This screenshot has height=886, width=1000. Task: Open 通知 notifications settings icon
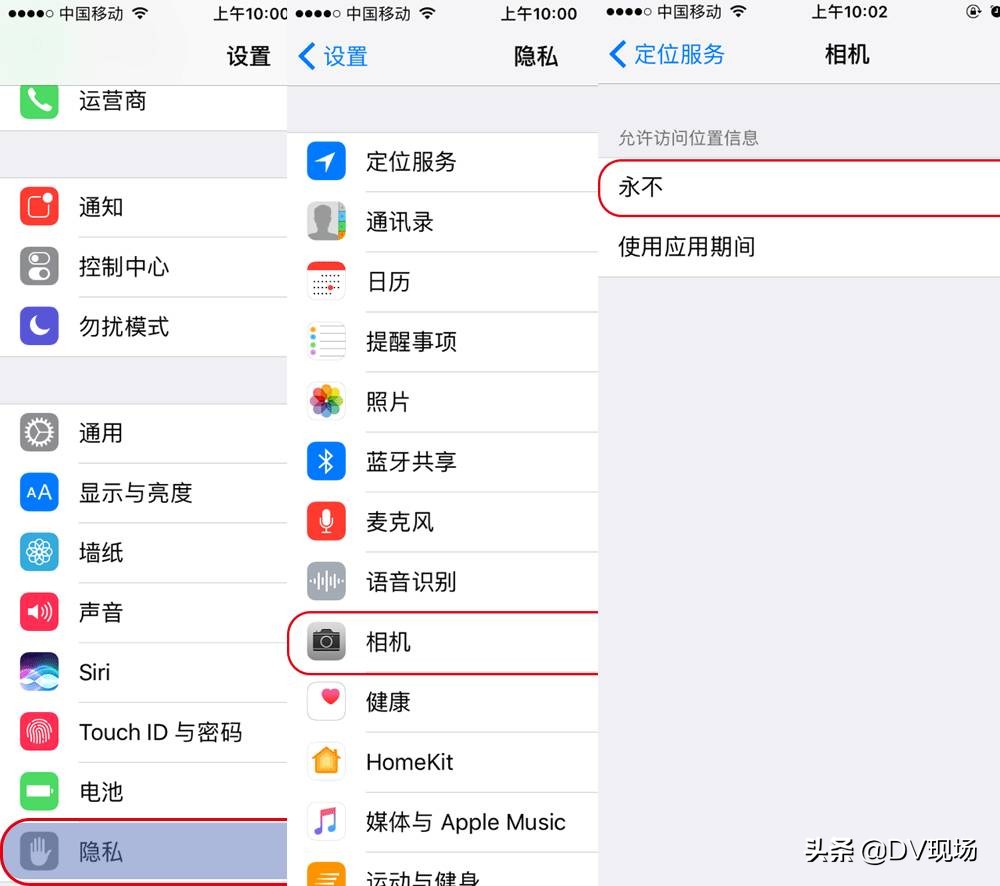coord(38,206)
